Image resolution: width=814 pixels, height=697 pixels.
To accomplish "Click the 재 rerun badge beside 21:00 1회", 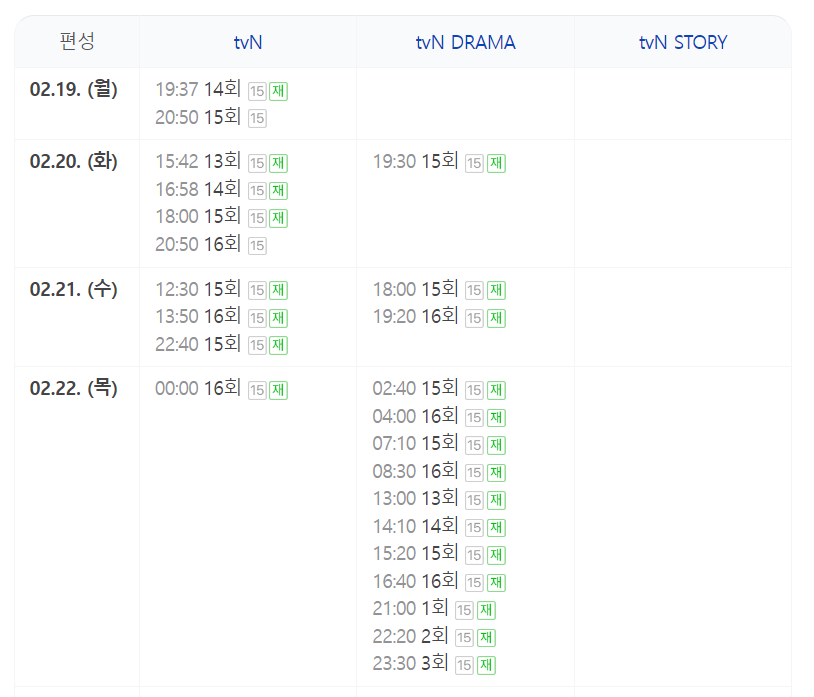I will (x=486, y=610).
